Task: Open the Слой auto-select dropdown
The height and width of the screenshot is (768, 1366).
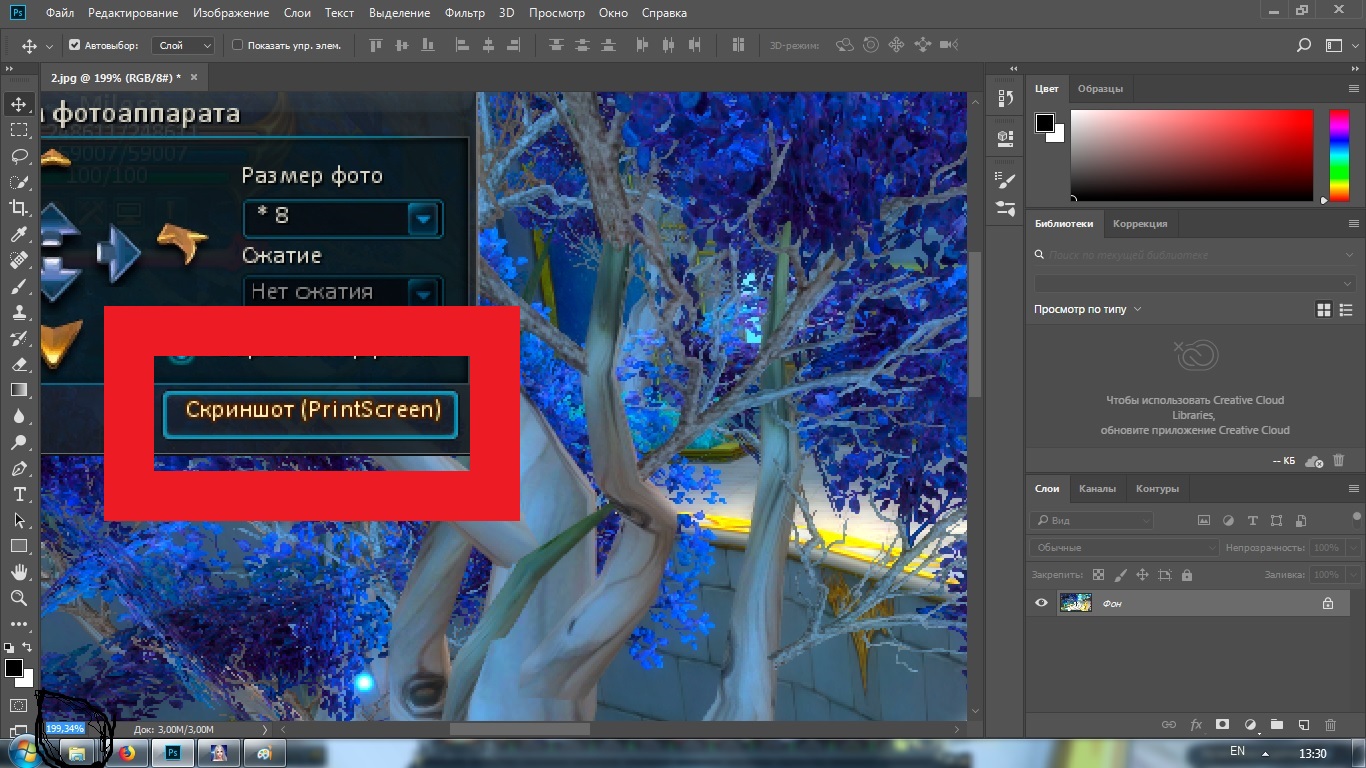Action: pyautogui.click(x=183, y=45)
